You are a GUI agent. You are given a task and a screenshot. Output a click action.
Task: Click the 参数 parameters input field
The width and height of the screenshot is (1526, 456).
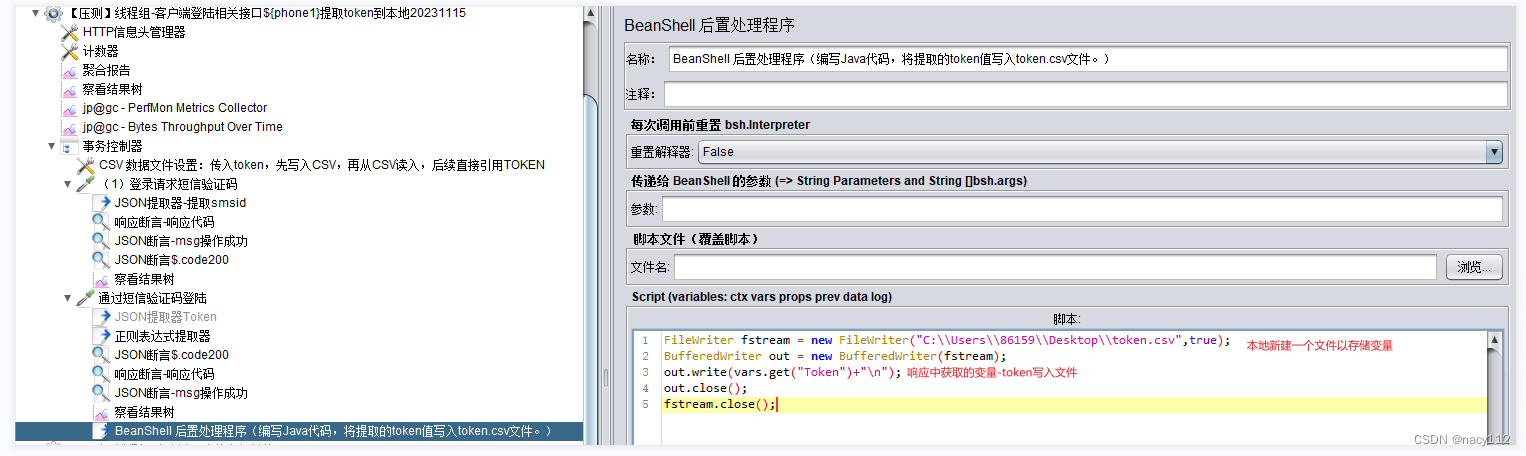1082,209
